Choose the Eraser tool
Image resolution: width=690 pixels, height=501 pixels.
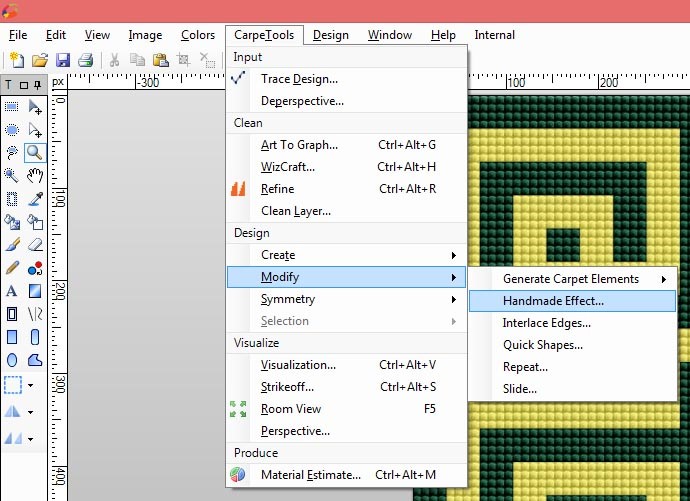coord(34,245)
